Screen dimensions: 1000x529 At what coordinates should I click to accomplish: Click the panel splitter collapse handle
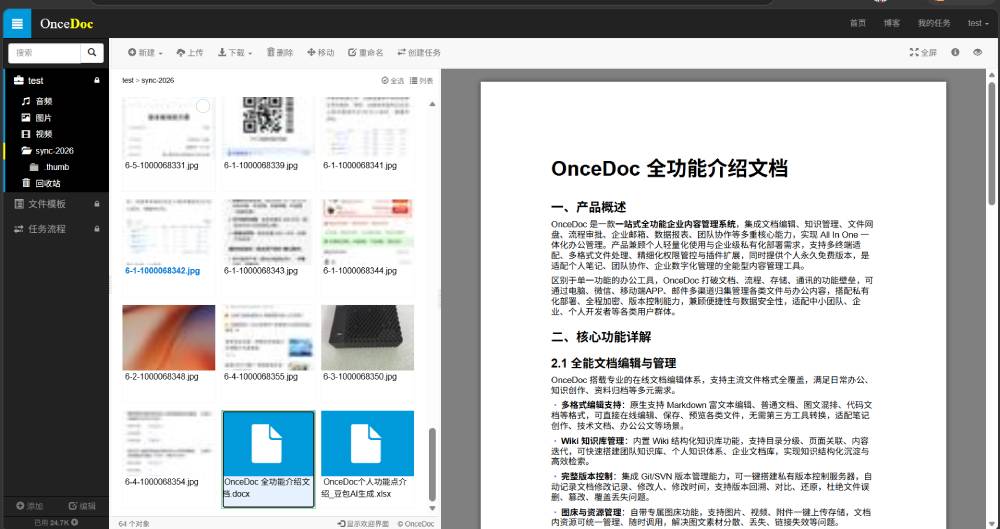(x=439, y=299)
